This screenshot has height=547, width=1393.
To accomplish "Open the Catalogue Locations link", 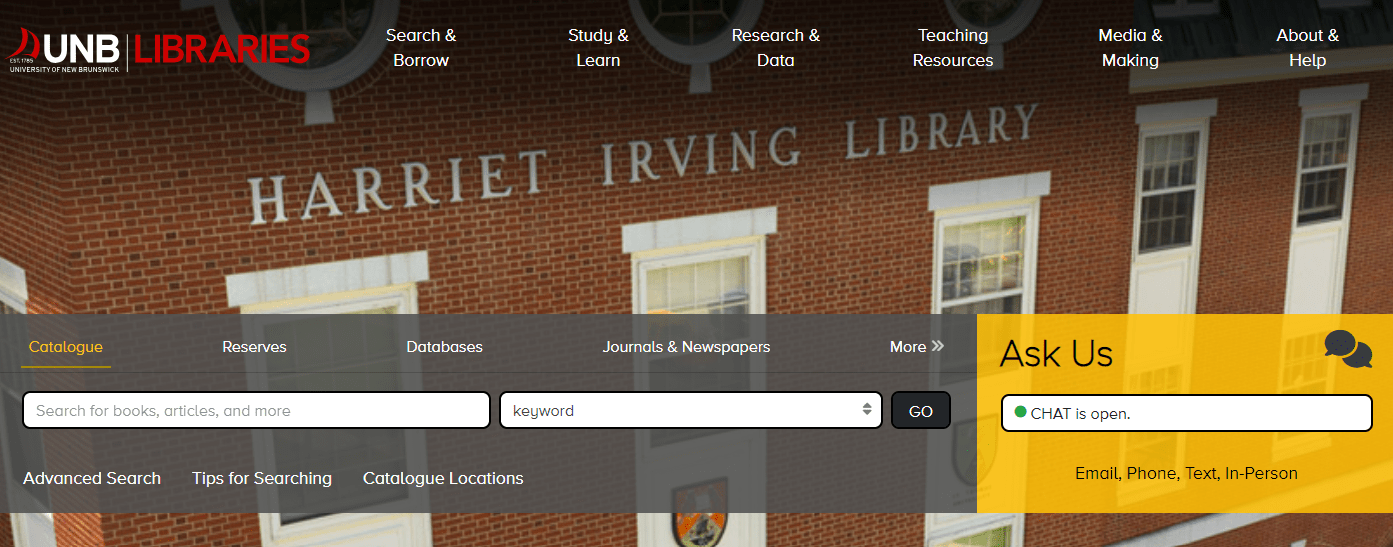I will 443,478.
